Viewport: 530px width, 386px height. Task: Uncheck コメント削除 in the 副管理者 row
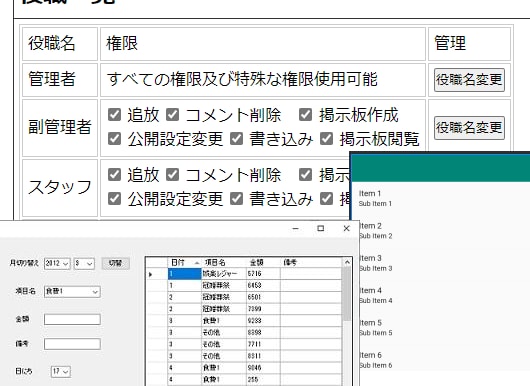pos(172,115)
